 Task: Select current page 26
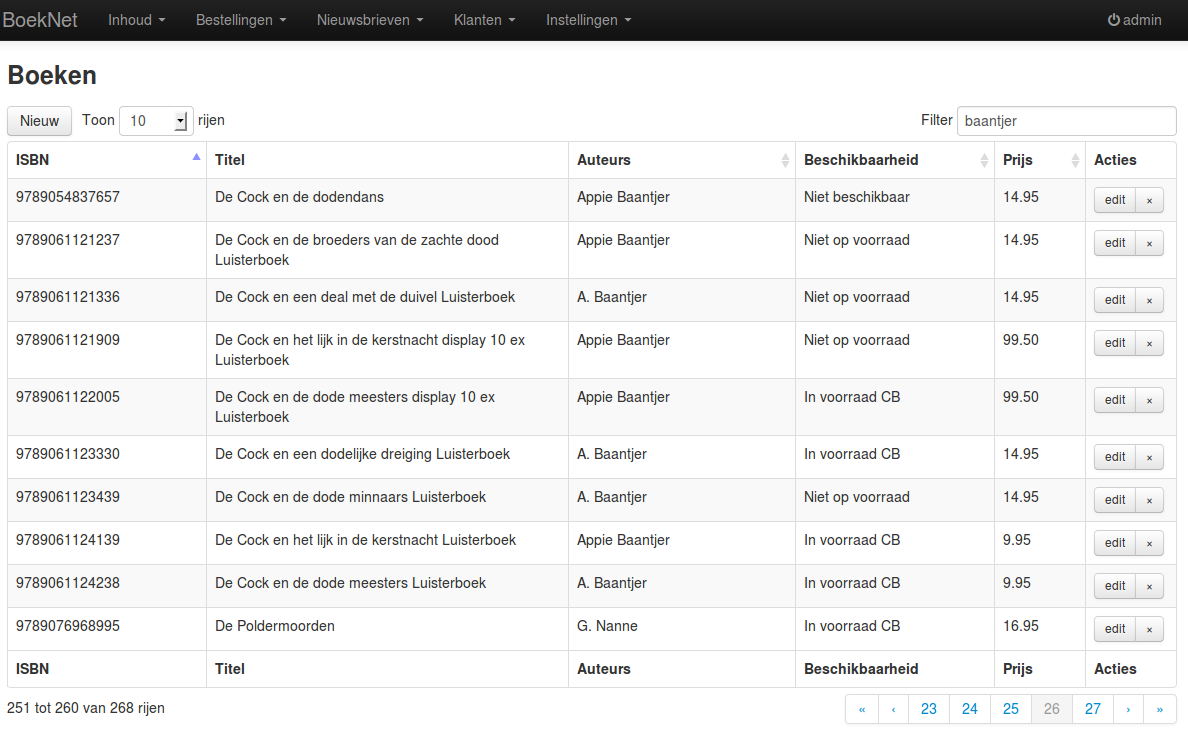pos(1052,709)
